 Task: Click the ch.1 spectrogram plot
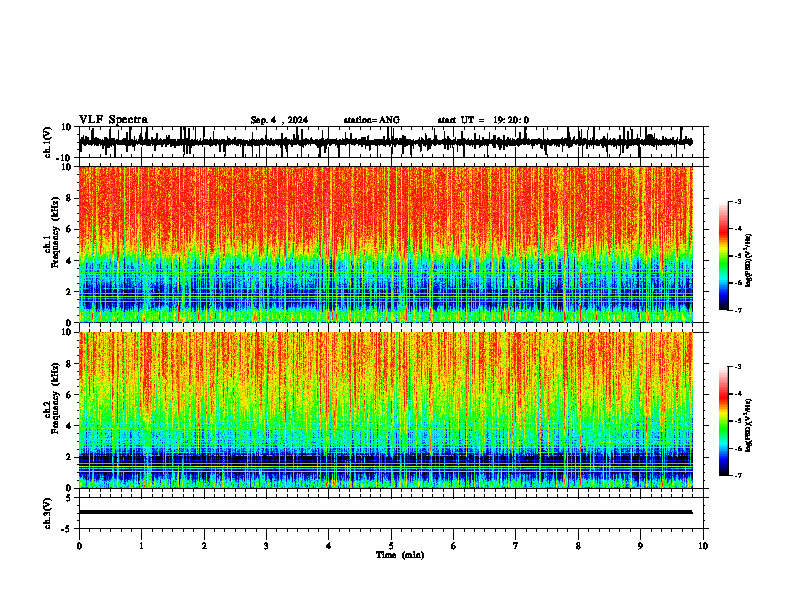coord(386,244)
